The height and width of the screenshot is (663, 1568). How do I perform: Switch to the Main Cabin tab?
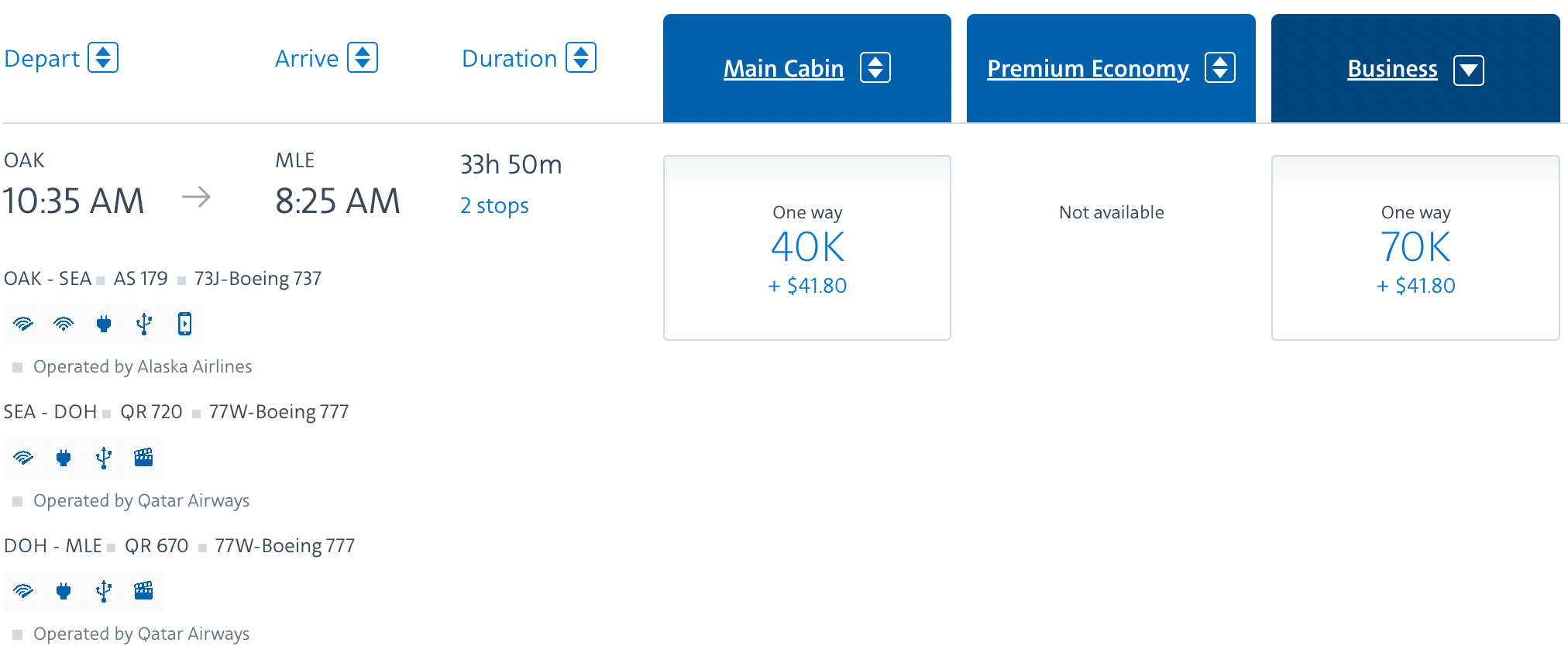784,69
